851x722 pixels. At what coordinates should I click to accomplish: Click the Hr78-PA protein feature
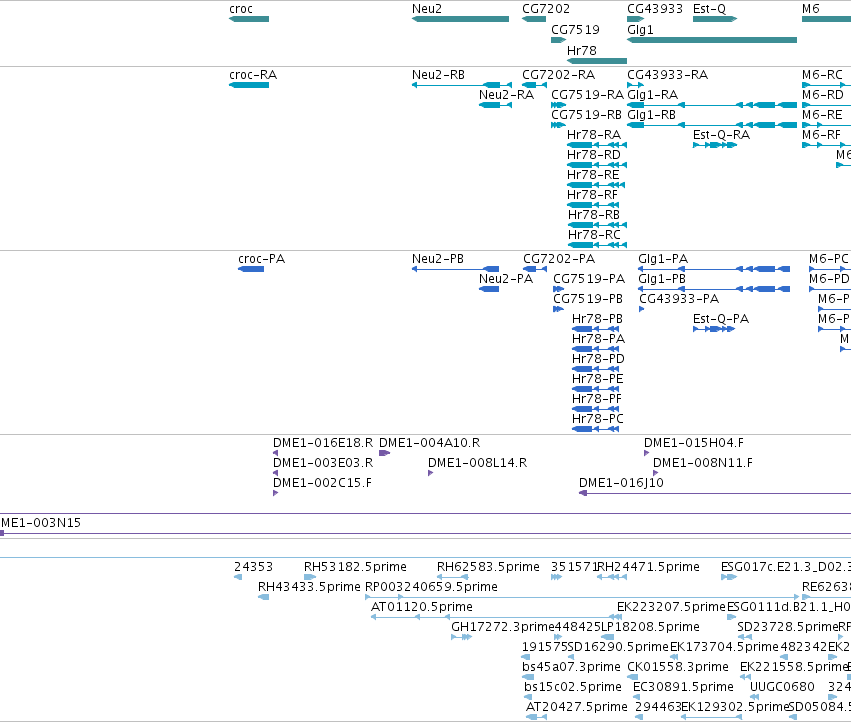[x=595, y=349]
